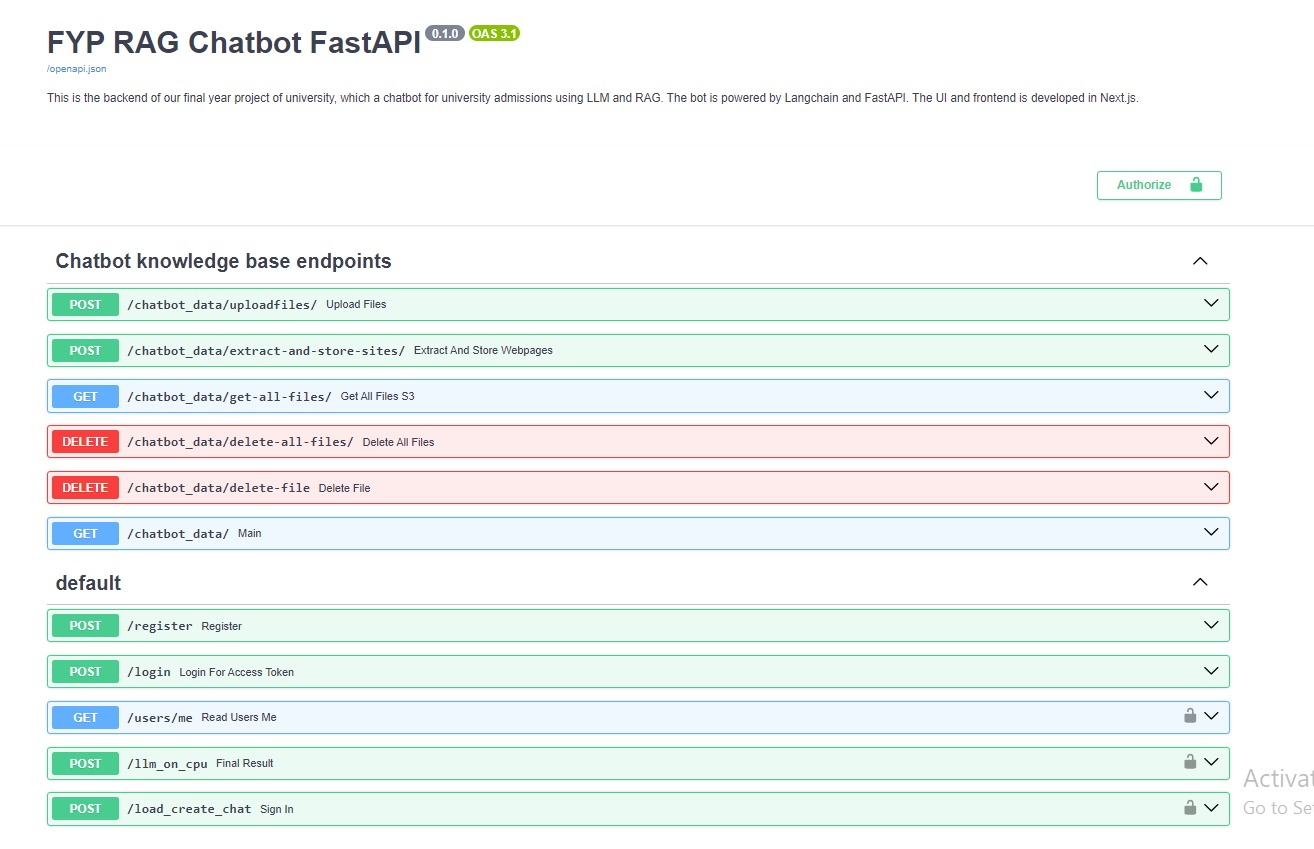Click the POST badge for extract-and-store-sites

(86, 351)
